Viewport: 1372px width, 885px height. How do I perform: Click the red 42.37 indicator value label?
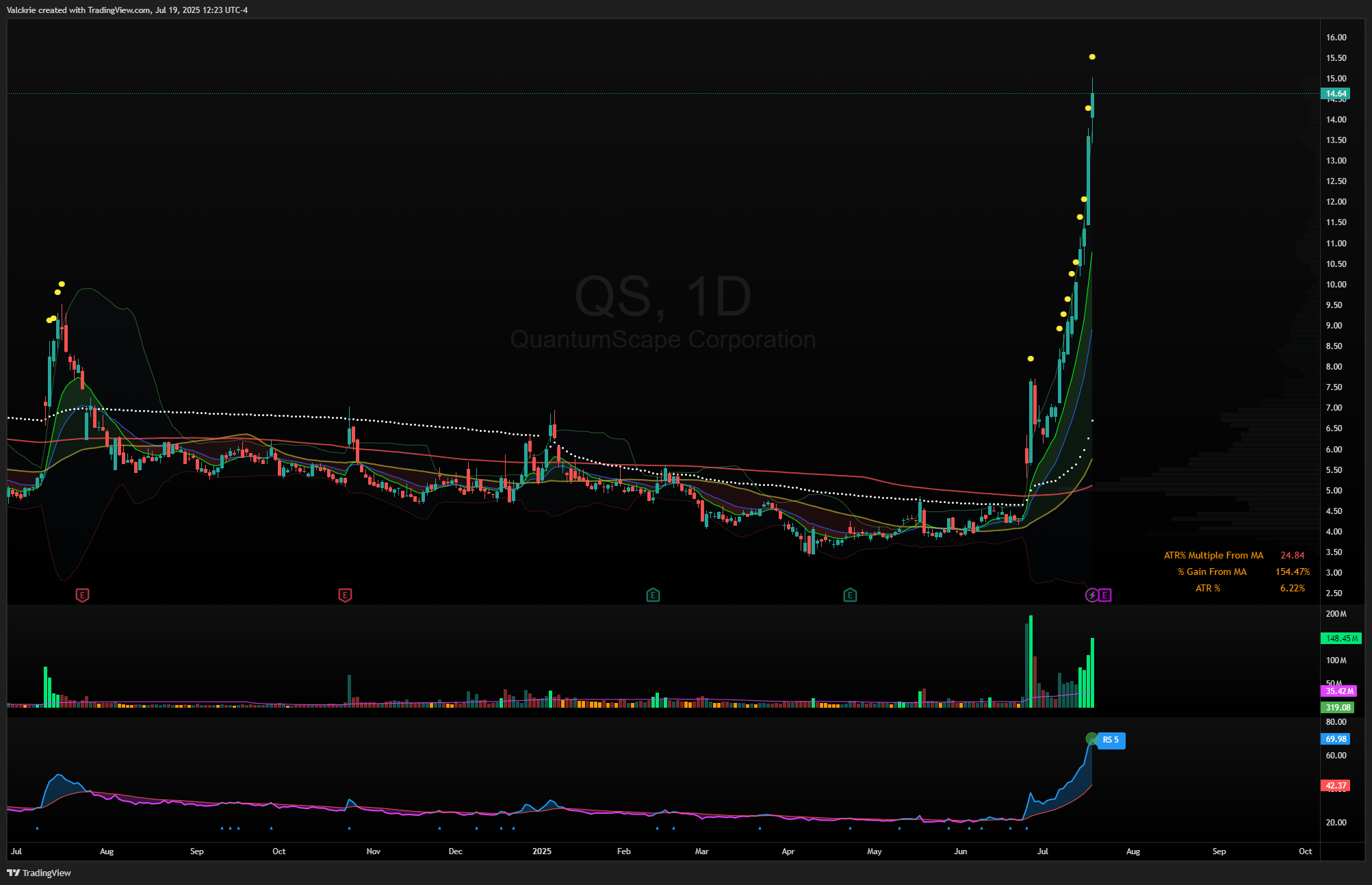[x=1335, y=785]
